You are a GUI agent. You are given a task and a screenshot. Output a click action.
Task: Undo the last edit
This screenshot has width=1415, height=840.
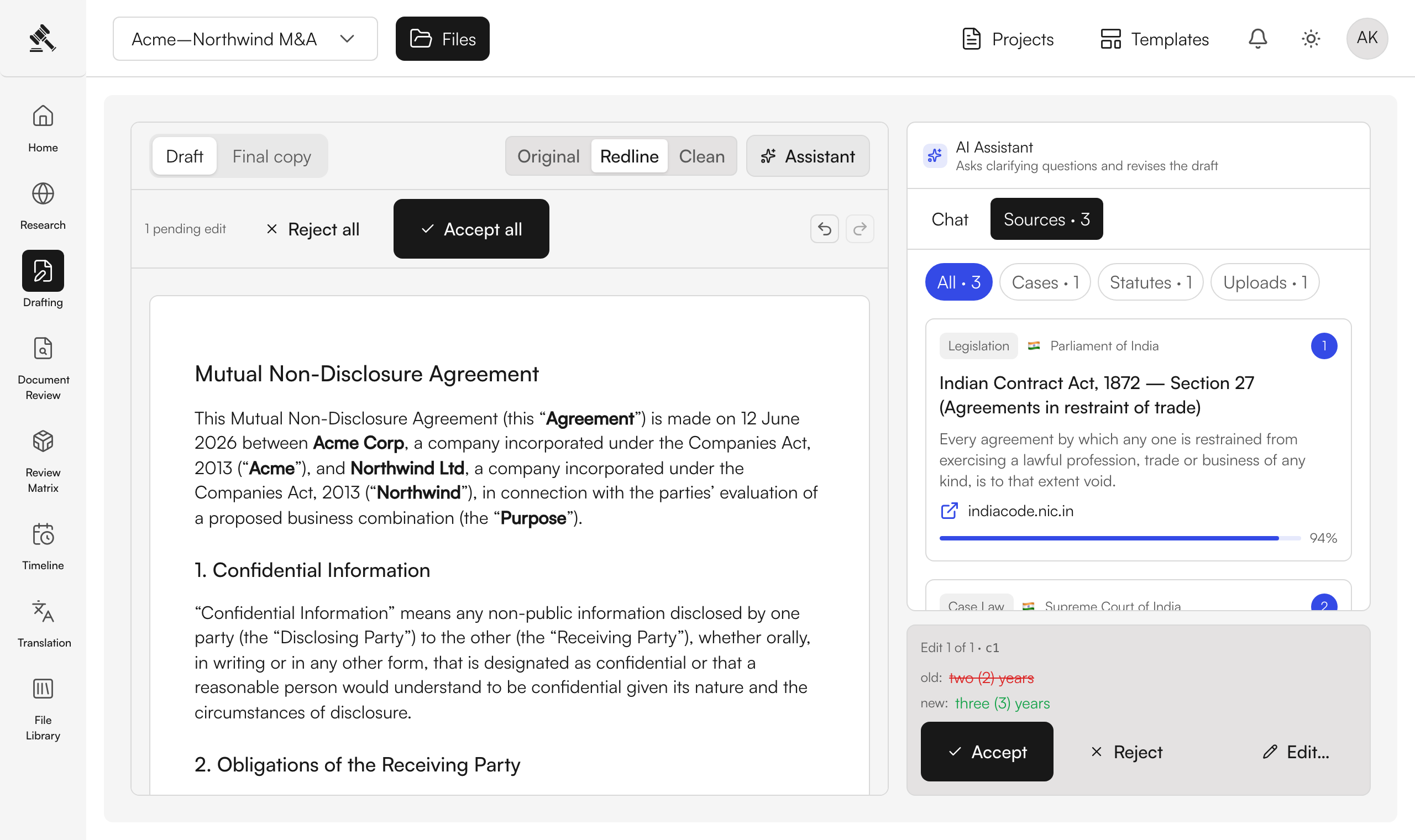824,229
